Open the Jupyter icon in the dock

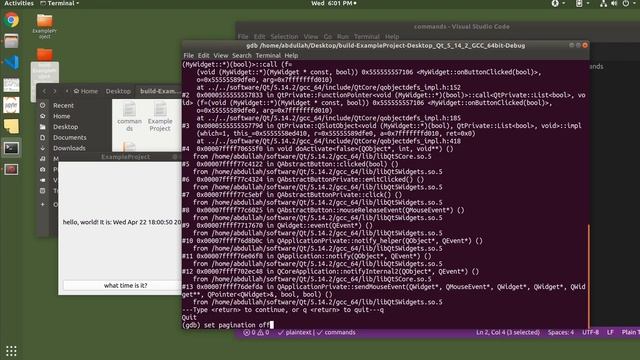11,105
